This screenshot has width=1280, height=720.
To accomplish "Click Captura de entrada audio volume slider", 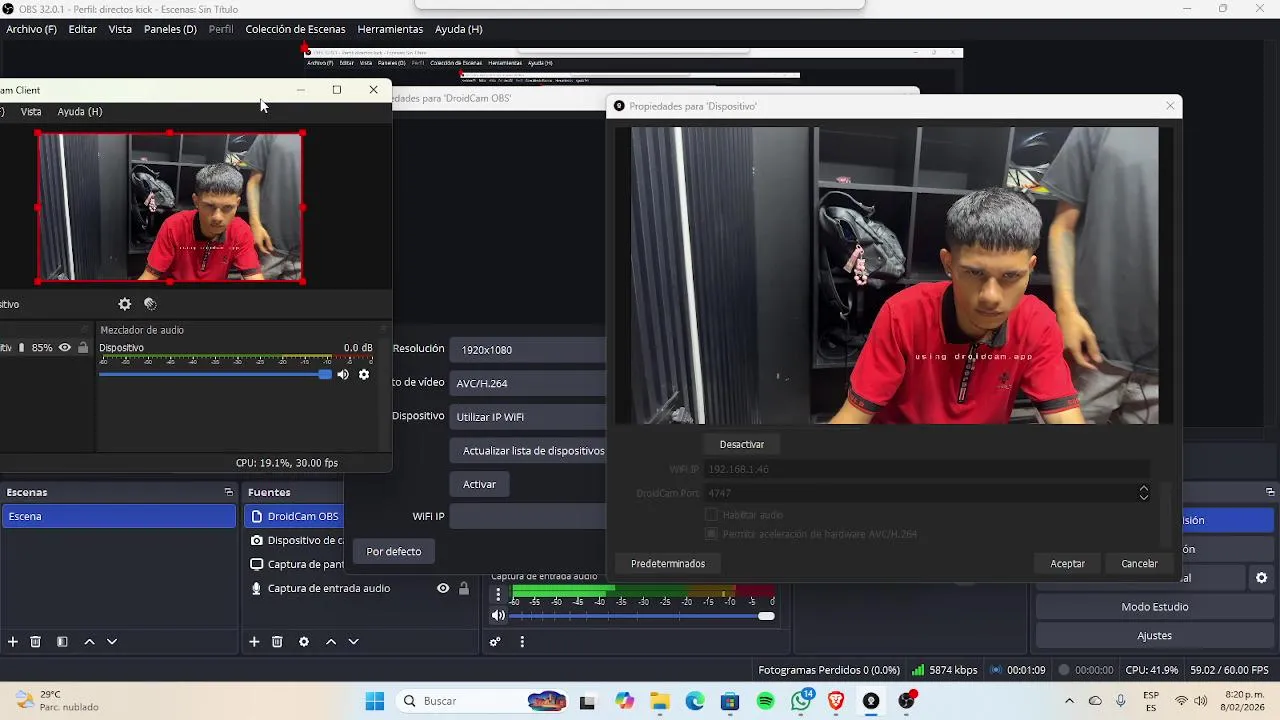I will [642, 616].
